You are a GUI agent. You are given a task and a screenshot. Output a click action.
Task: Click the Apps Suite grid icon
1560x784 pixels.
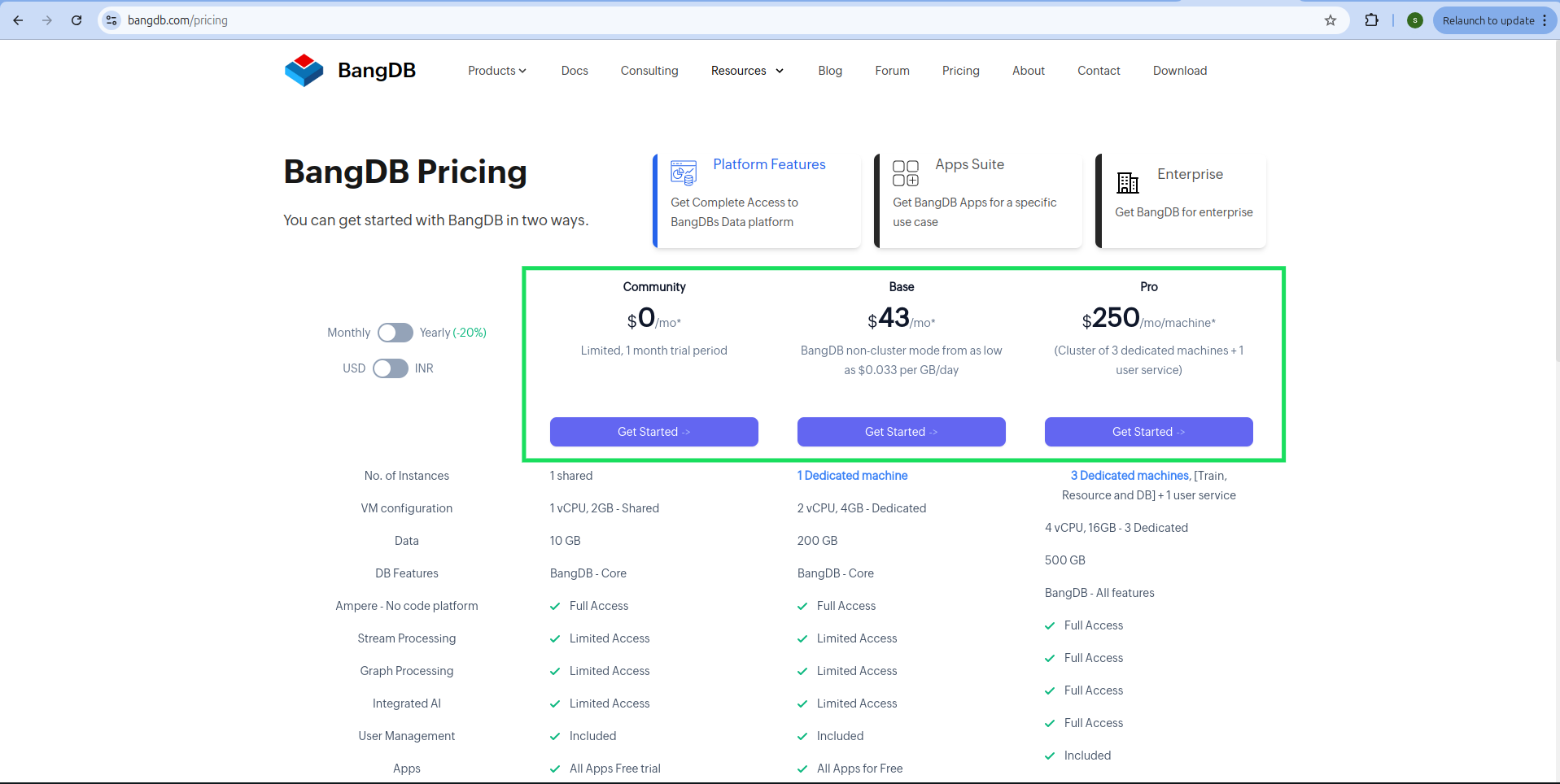click(906, 173)
